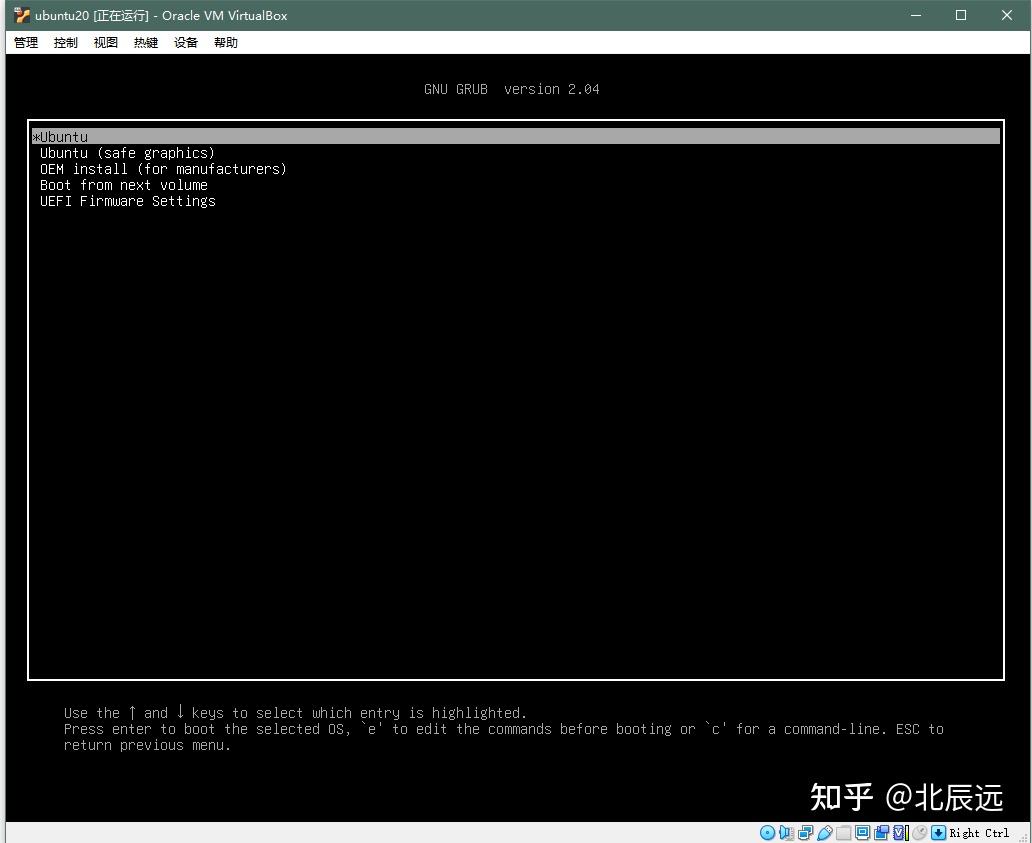Open the 帮助 menu
Screen dimensions: 1032x843
coord(226,43)
